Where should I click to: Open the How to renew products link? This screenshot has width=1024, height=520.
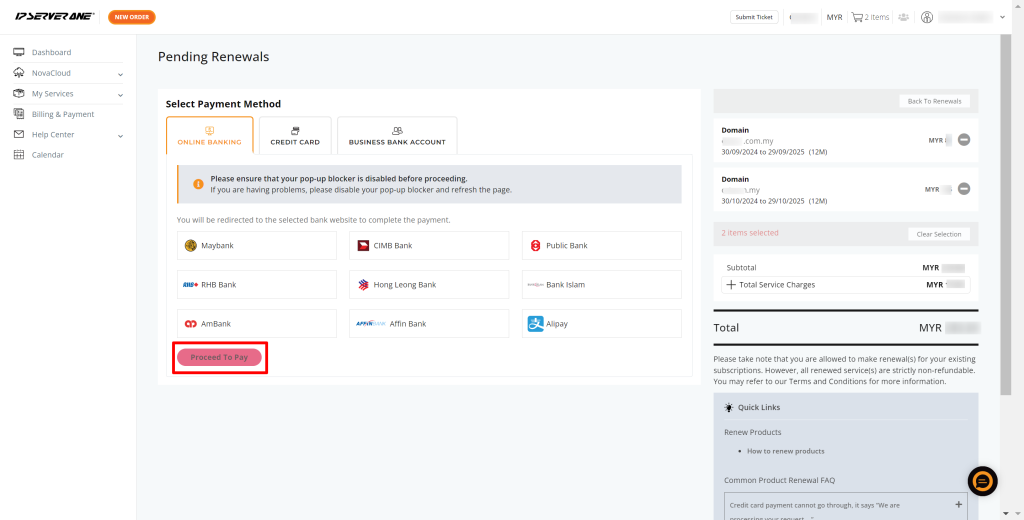[786, 451]
